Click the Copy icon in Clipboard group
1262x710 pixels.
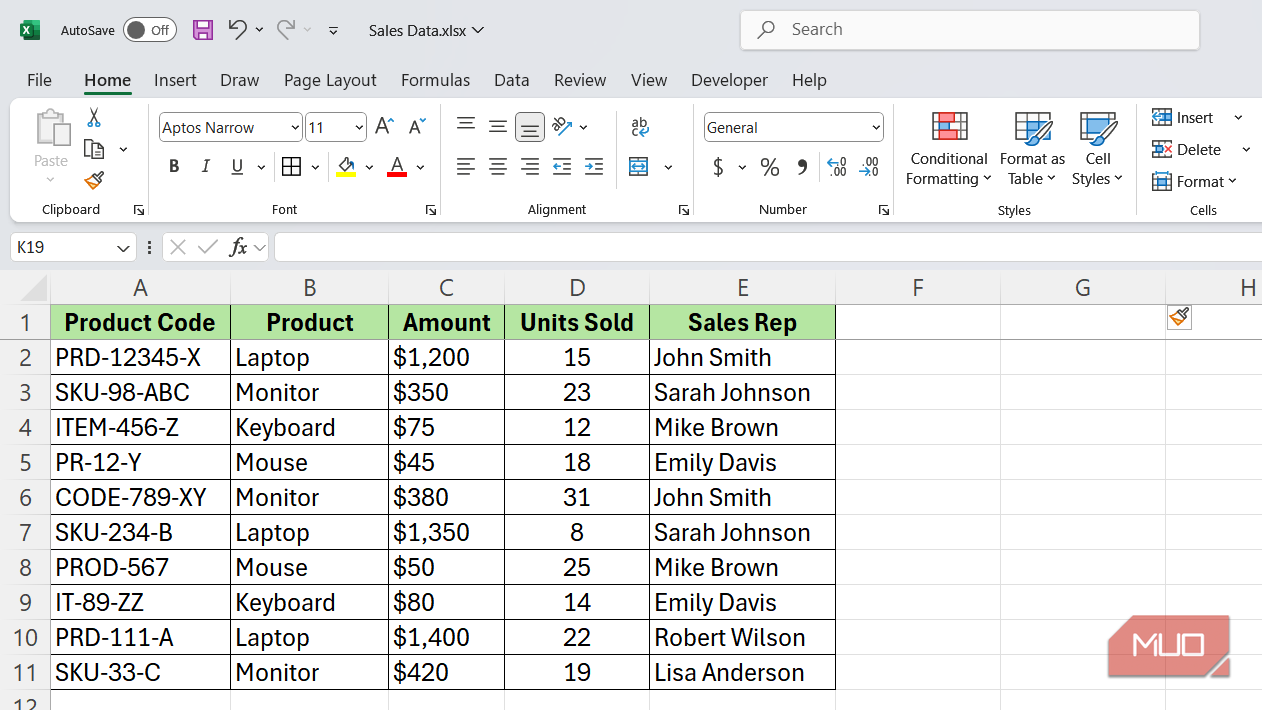[x=94, y=149]
